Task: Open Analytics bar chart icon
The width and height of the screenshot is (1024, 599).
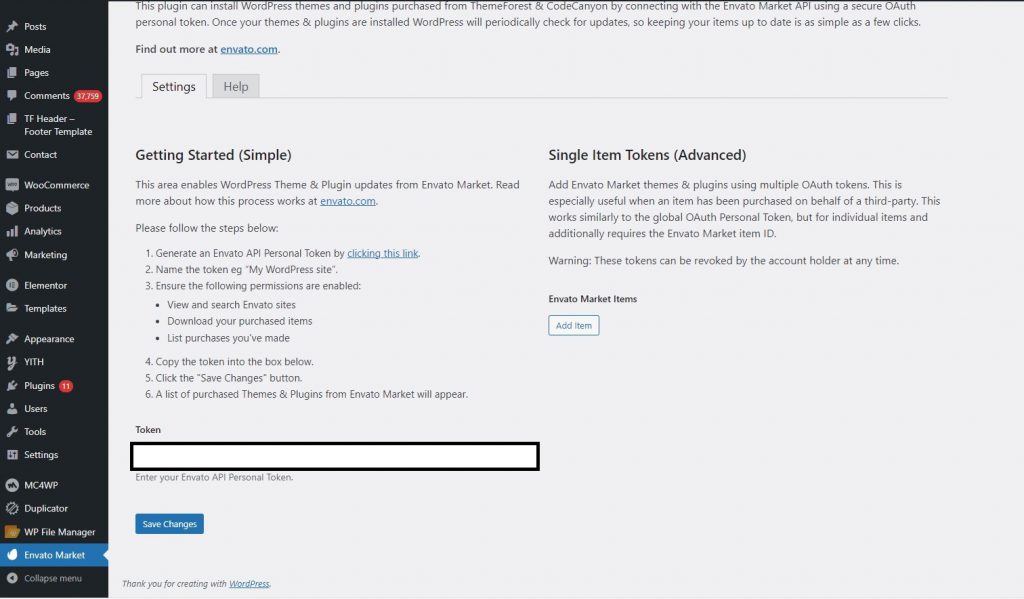Action: pos(12,231)
